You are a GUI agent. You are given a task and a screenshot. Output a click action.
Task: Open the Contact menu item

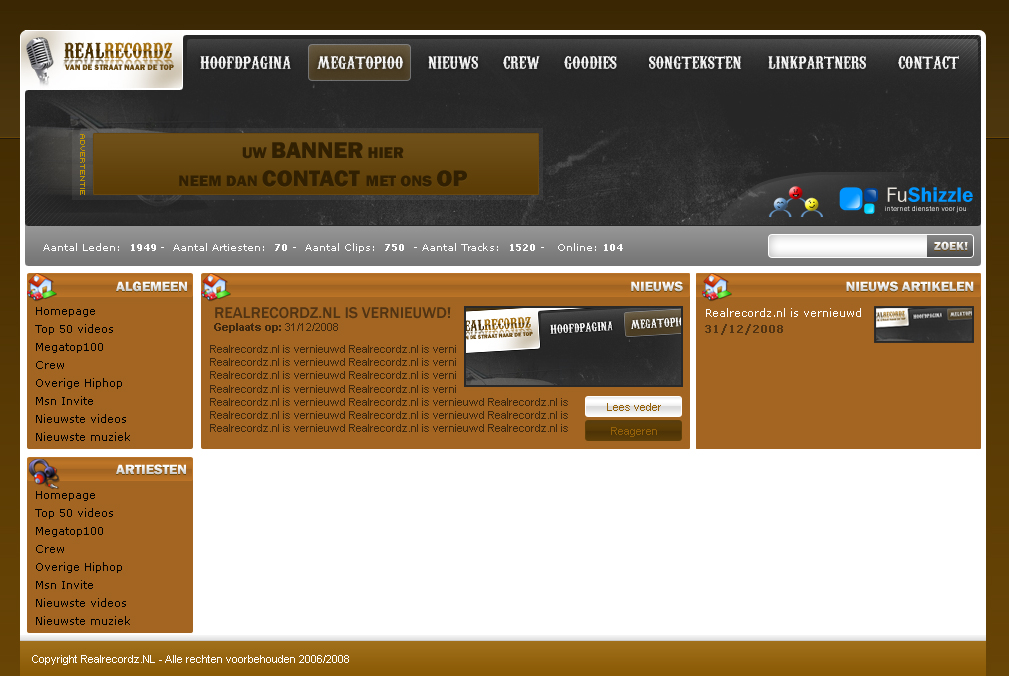tap(928, 63)
